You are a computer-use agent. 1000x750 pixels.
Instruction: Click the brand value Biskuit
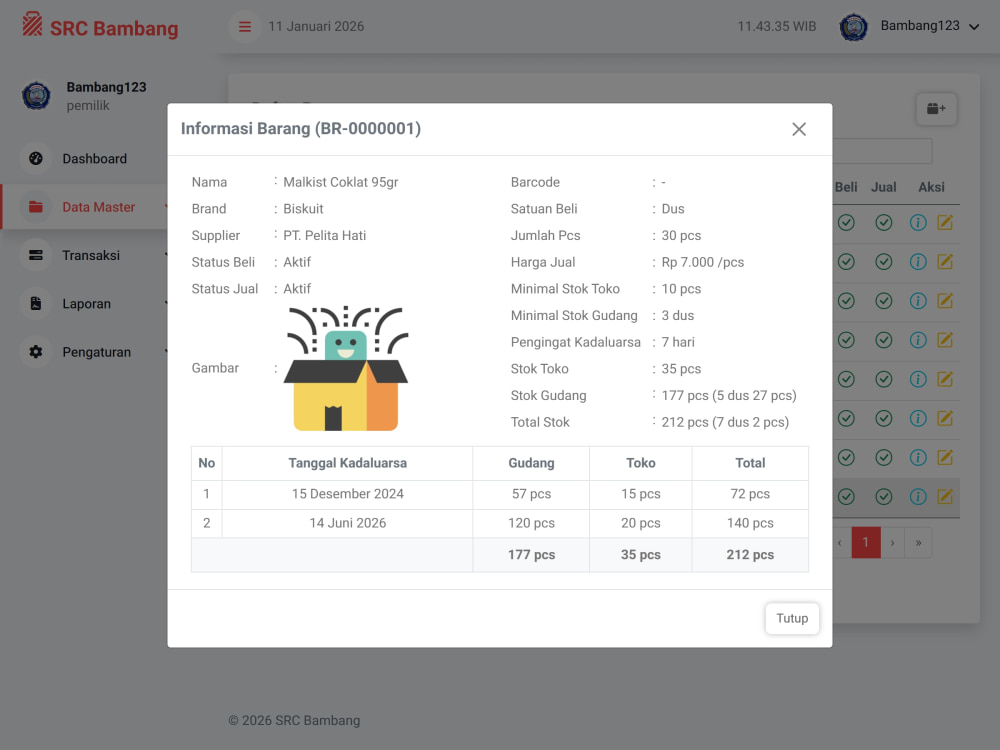pyautogui.click(x=303, y=209)
